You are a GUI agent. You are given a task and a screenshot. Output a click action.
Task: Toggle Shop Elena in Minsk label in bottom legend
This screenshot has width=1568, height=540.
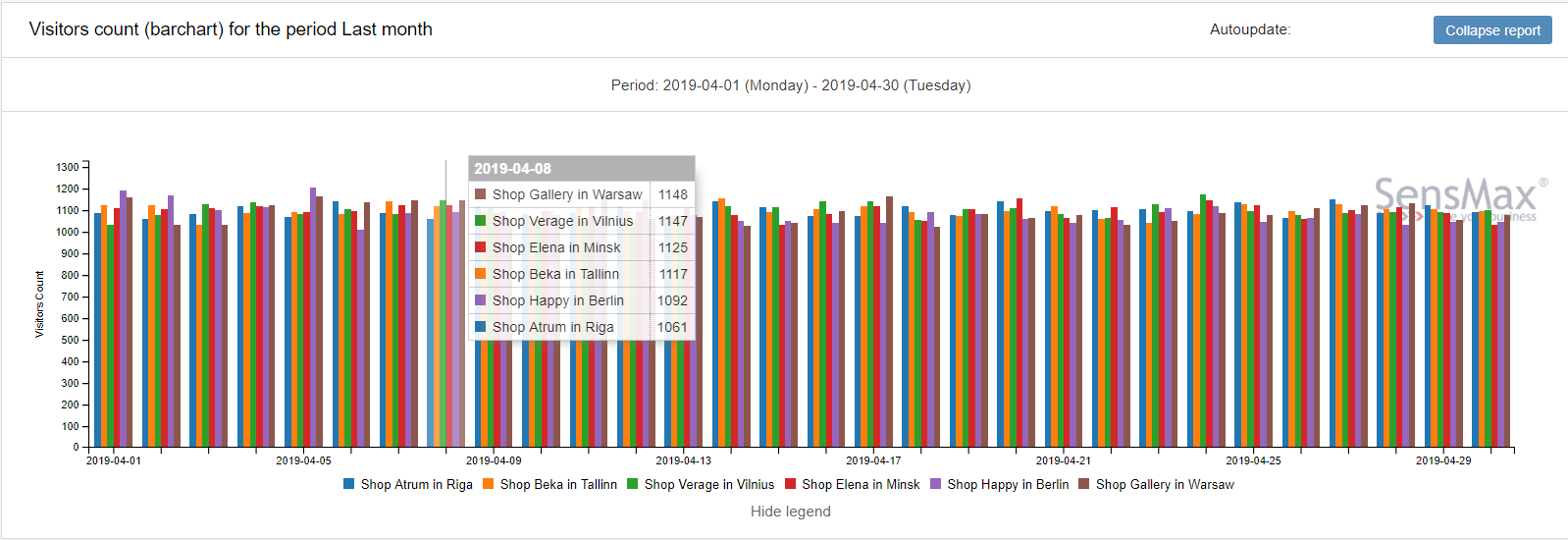pos(860,484)
